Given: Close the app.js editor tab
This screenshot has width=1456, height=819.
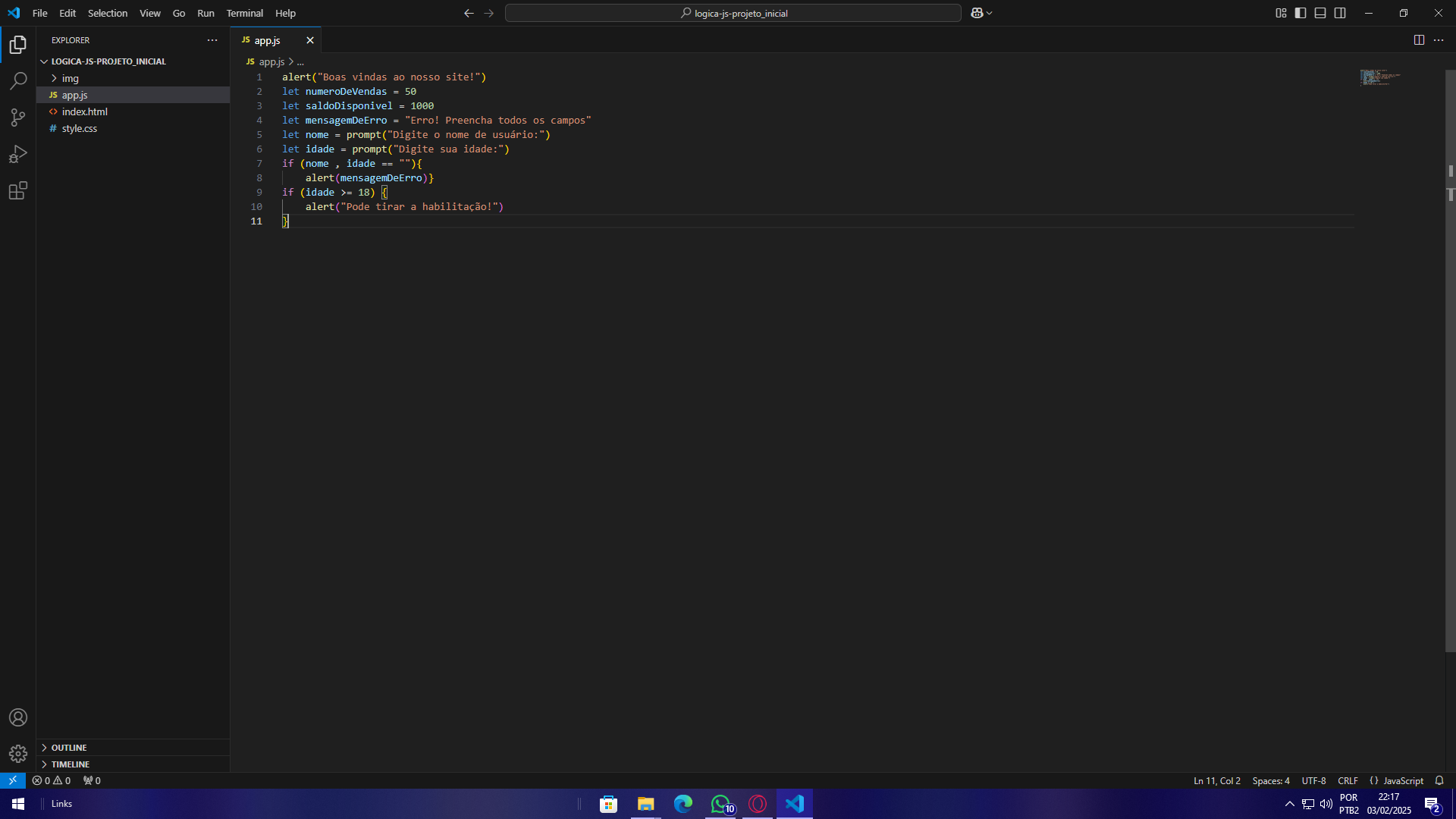Looking at the screenshot, I should pos(310,40).
